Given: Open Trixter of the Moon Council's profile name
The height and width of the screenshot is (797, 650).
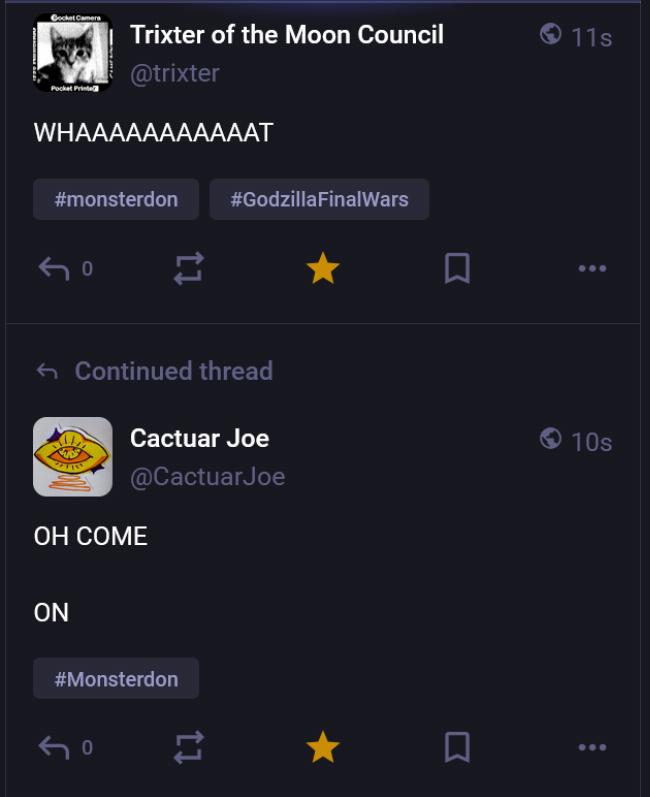Looking at the screenshot, I should (286, 34).
